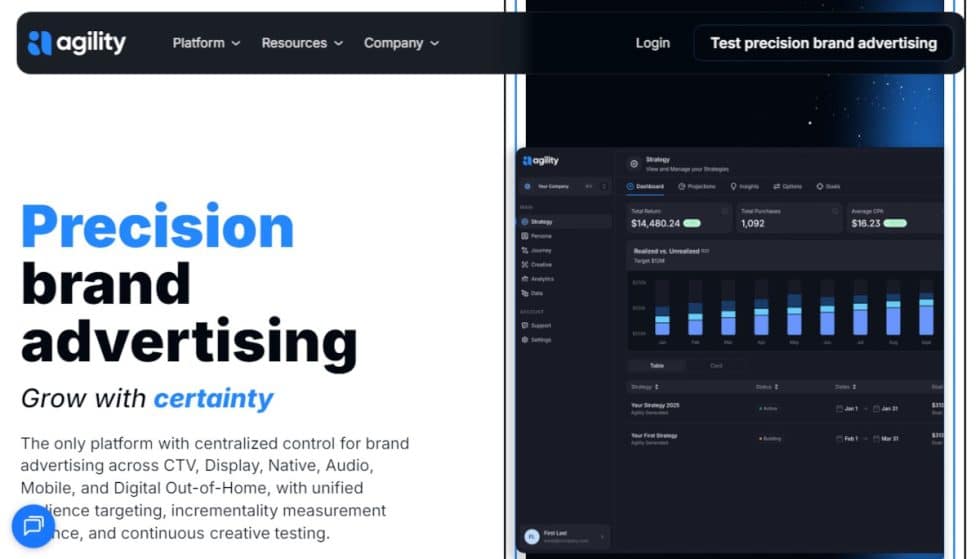This screenshot has width=980, height=559.
Task: Click the Aug bar in the chart
Action: [893, 314]
